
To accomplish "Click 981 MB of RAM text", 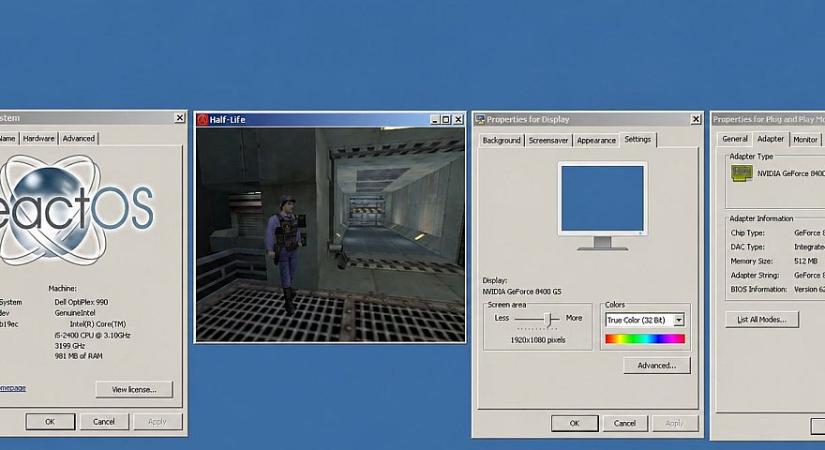I will pyautogui.click(x=78, y=356).
